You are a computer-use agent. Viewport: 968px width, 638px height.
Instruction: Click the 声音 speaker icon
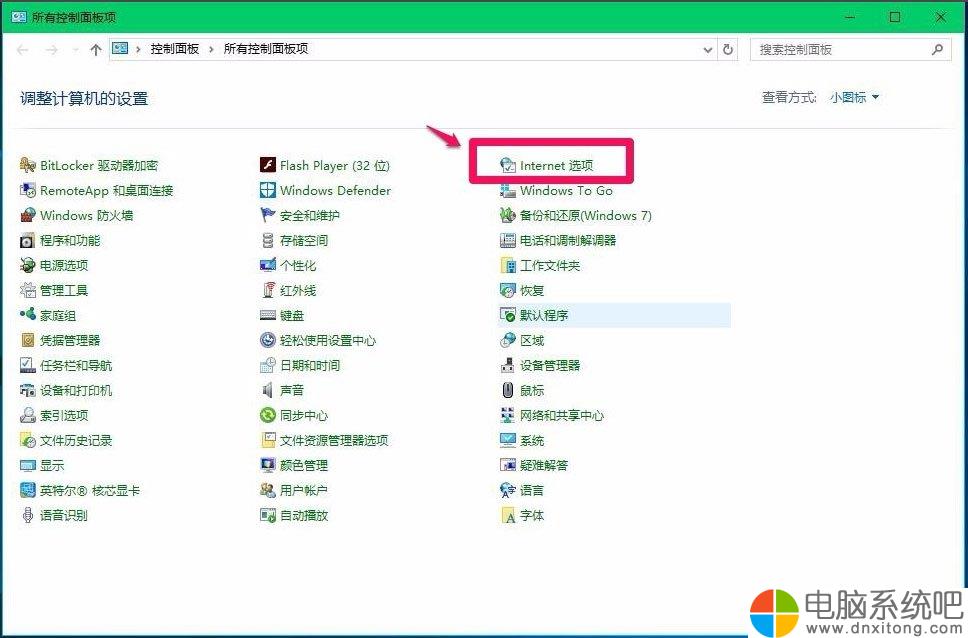[x=267, y=390]
